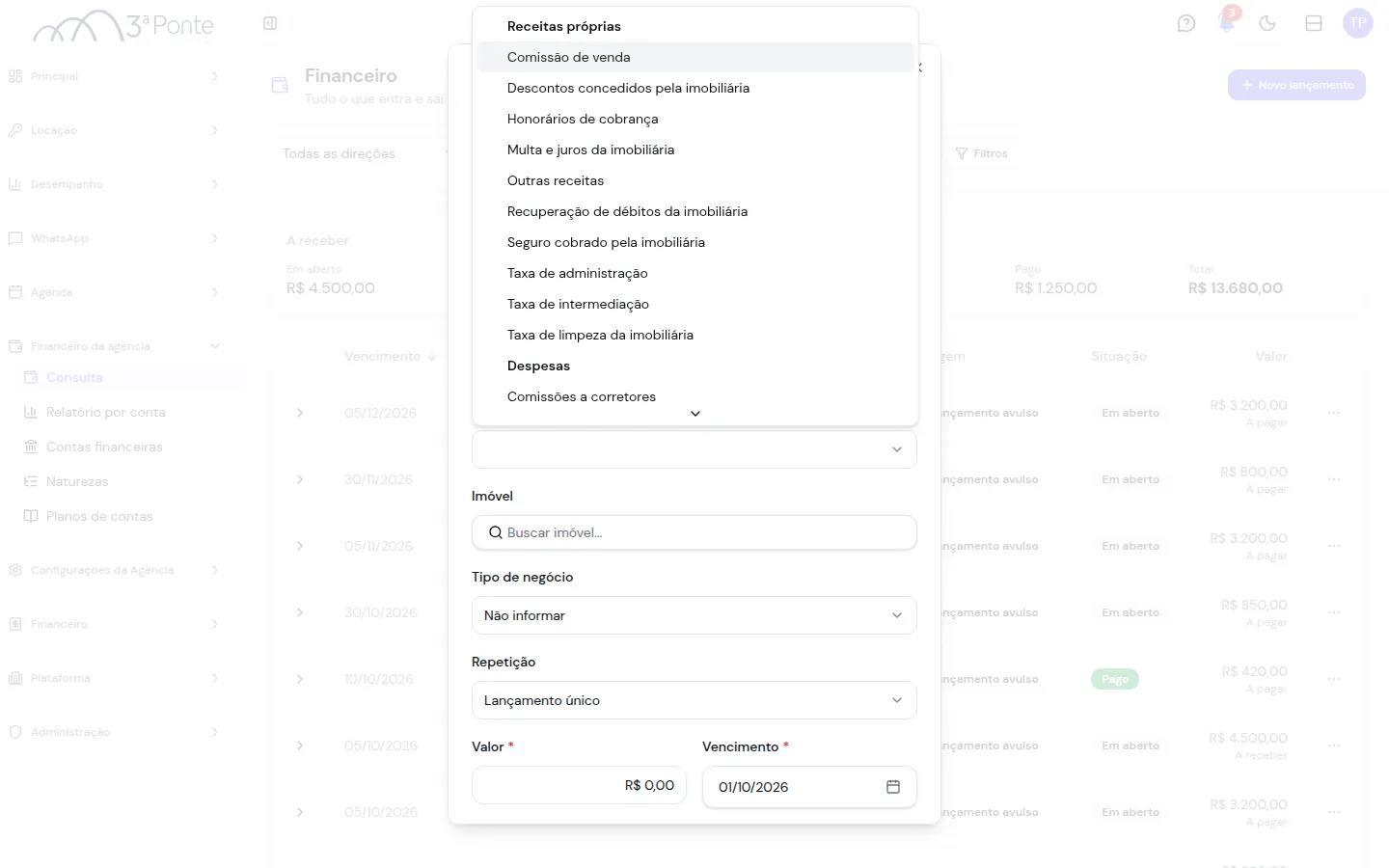
Task: Toggle dark mode moon icon
Action: point(1267,23)
